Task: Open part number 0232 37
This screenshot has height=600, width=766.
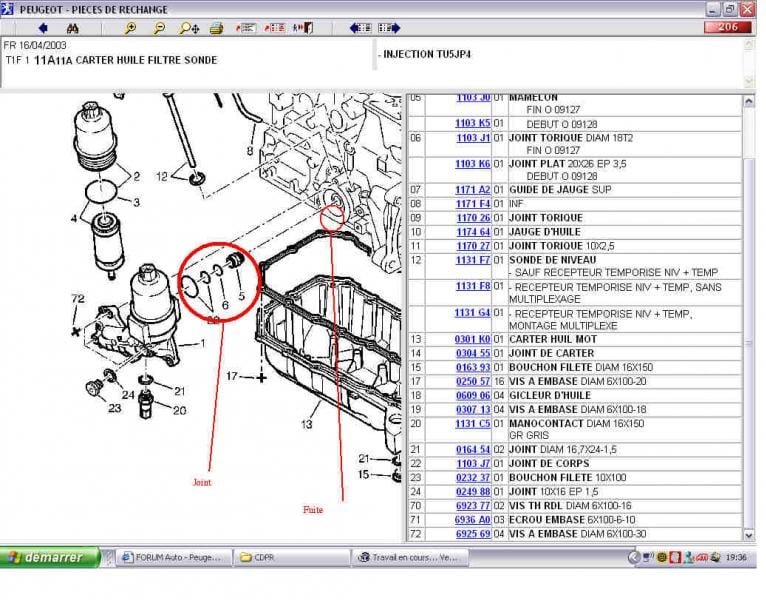Action: [x=473, y=477]
